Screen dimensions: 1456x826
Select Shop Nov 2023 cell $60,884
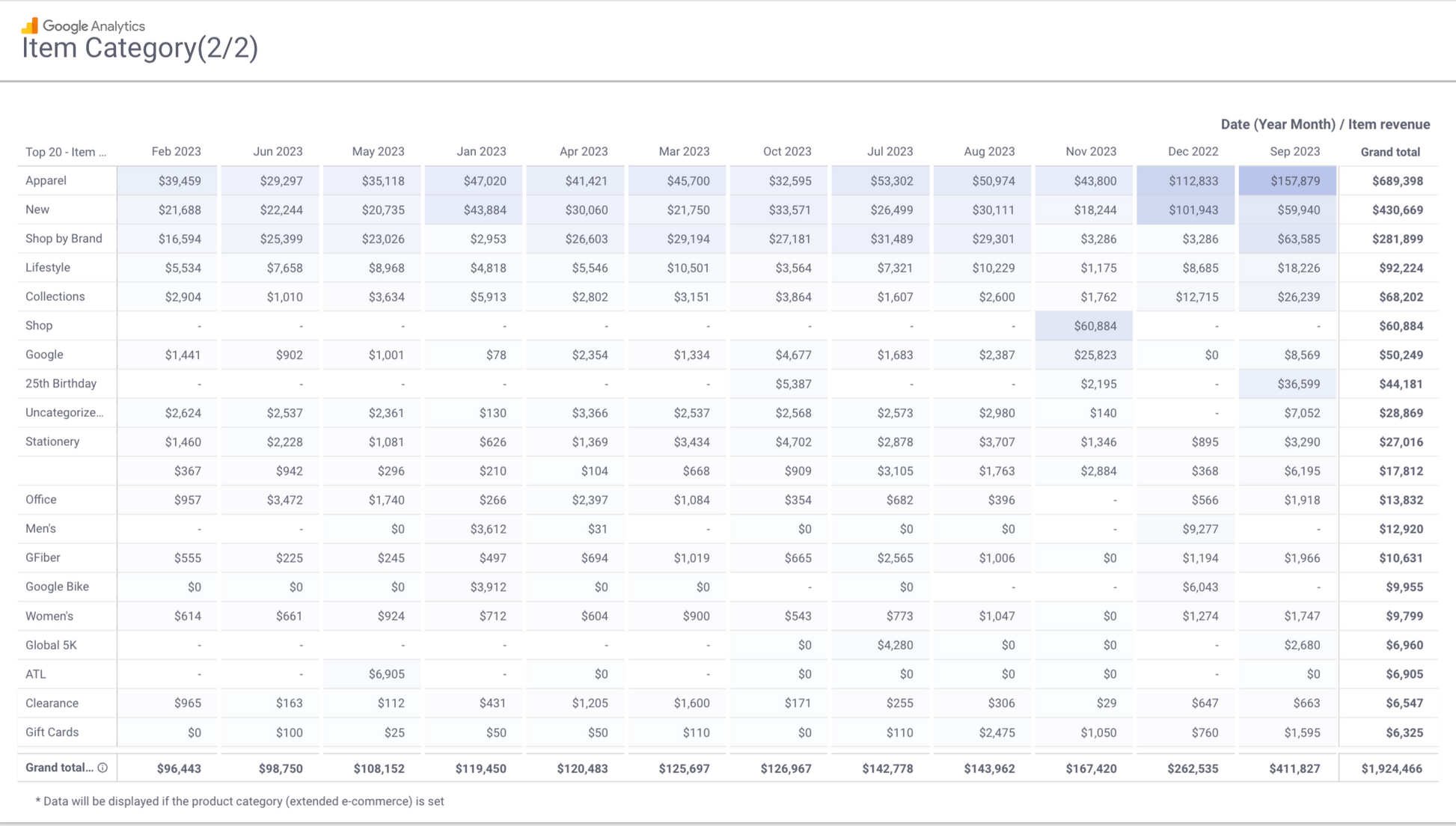pos(1095,326)
